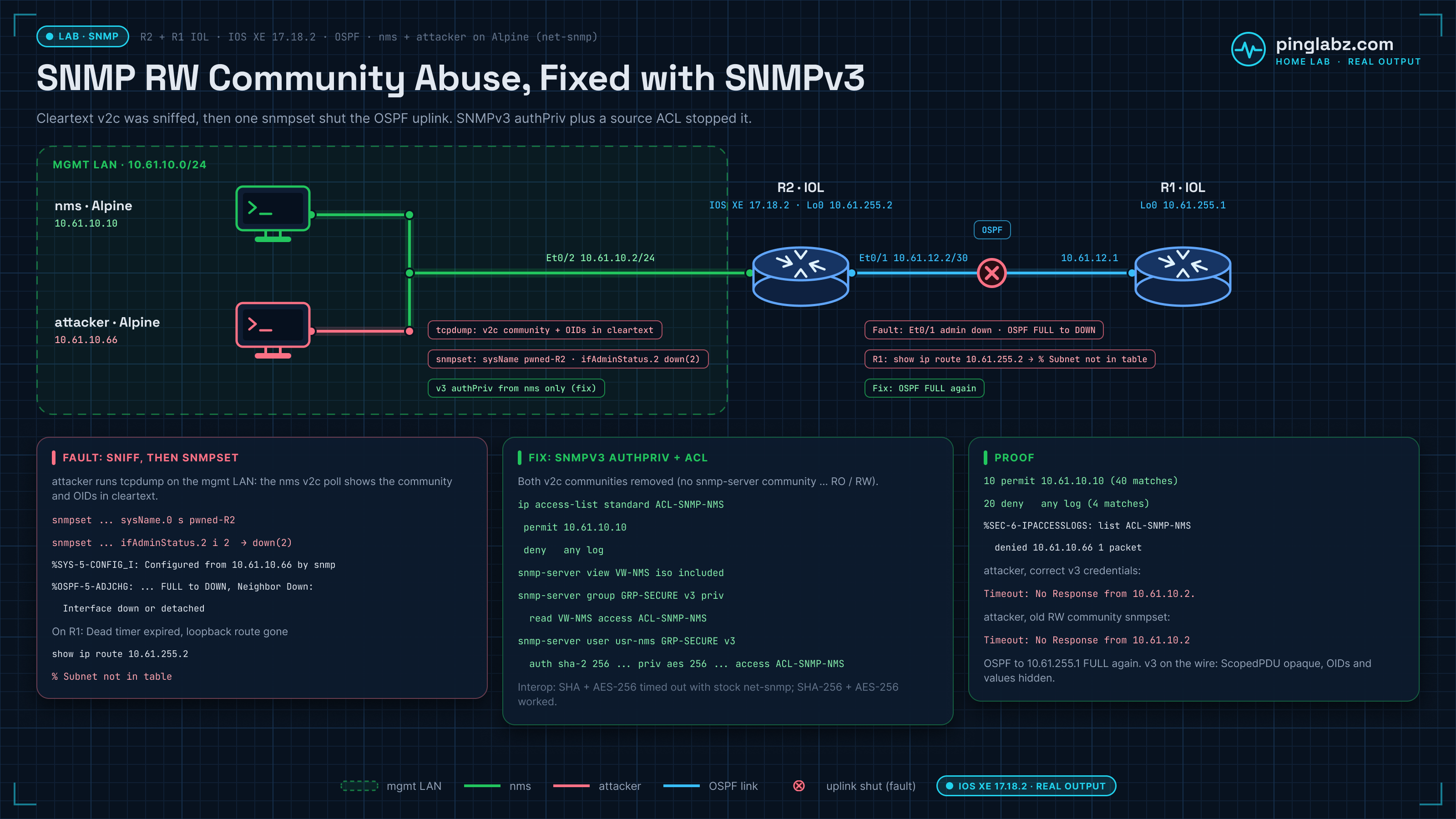Viewport: 1456px width, 819px height.
Task: Click the Timeout line under correct v3 credentials
Action: (1089, 593)
